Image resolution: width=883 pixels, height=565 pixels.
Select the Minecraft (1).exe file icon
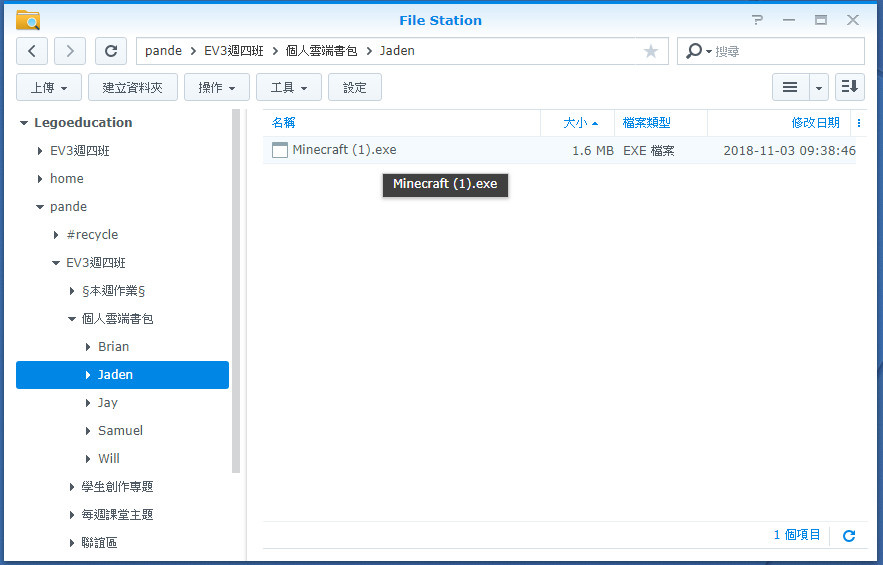click(279, 150)
